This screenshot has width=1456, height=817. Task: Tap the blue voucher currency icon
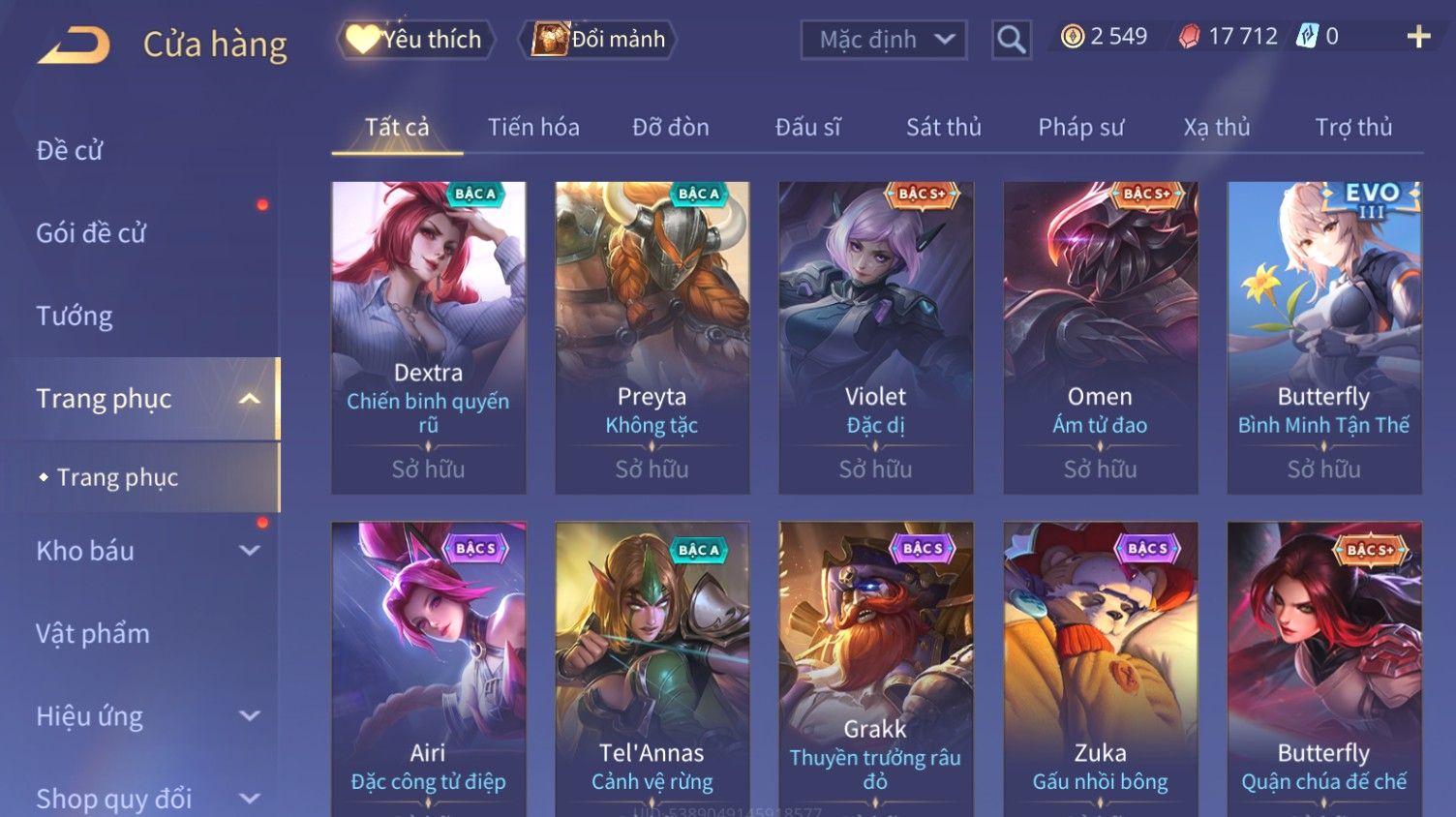1307,37
